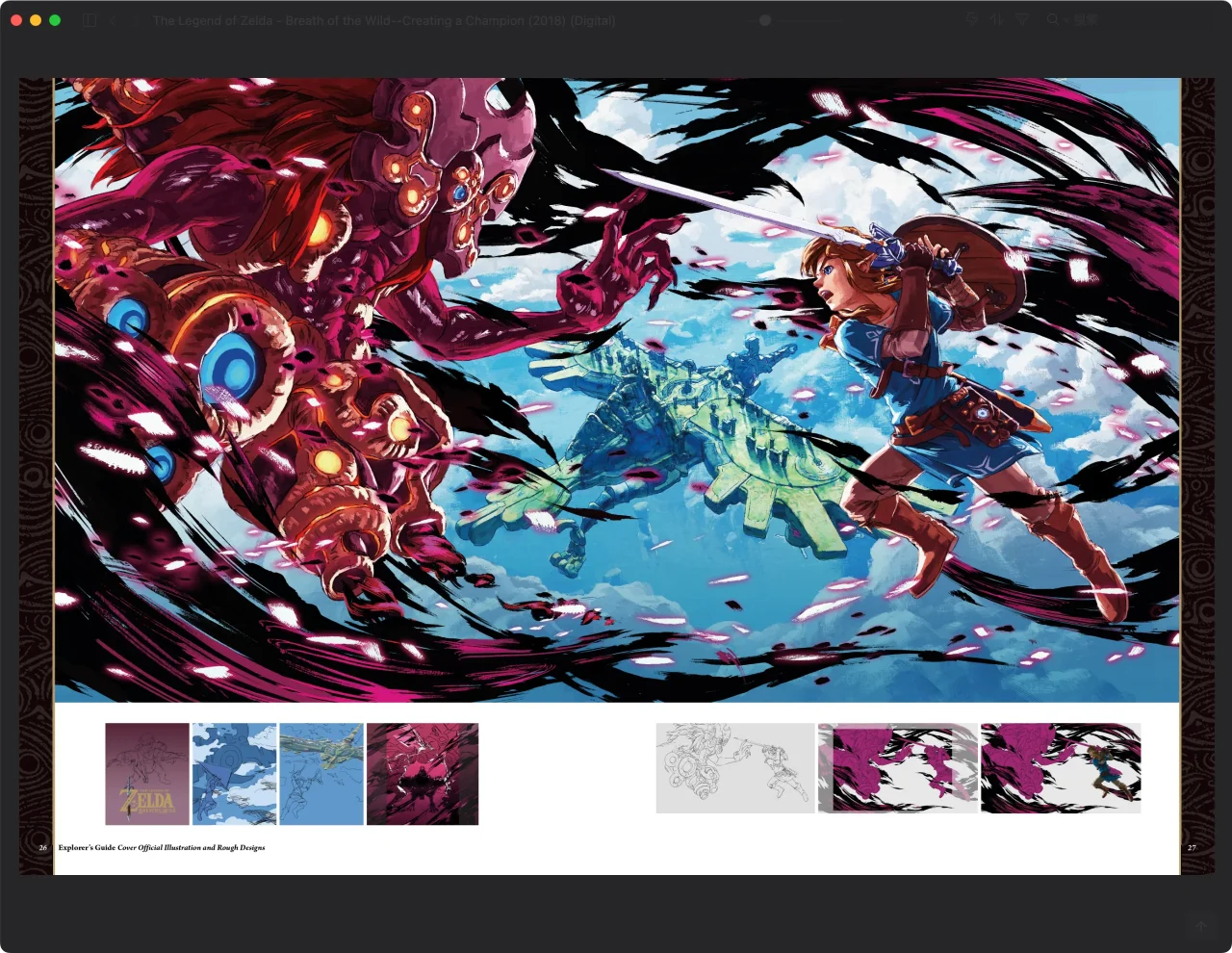The image size is (1232, 953).
Task: Select the dark magenta Ganon rough thumbnail
Action: pos(423,774)
